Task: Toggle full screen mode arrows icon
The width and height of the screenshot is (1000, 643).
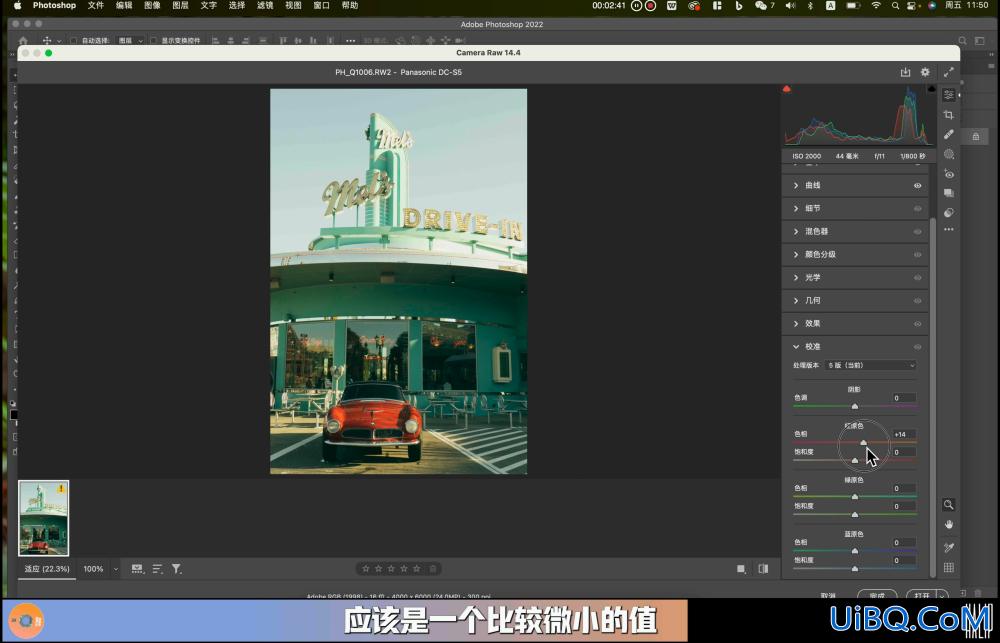Action: click(x=949, y=72)
